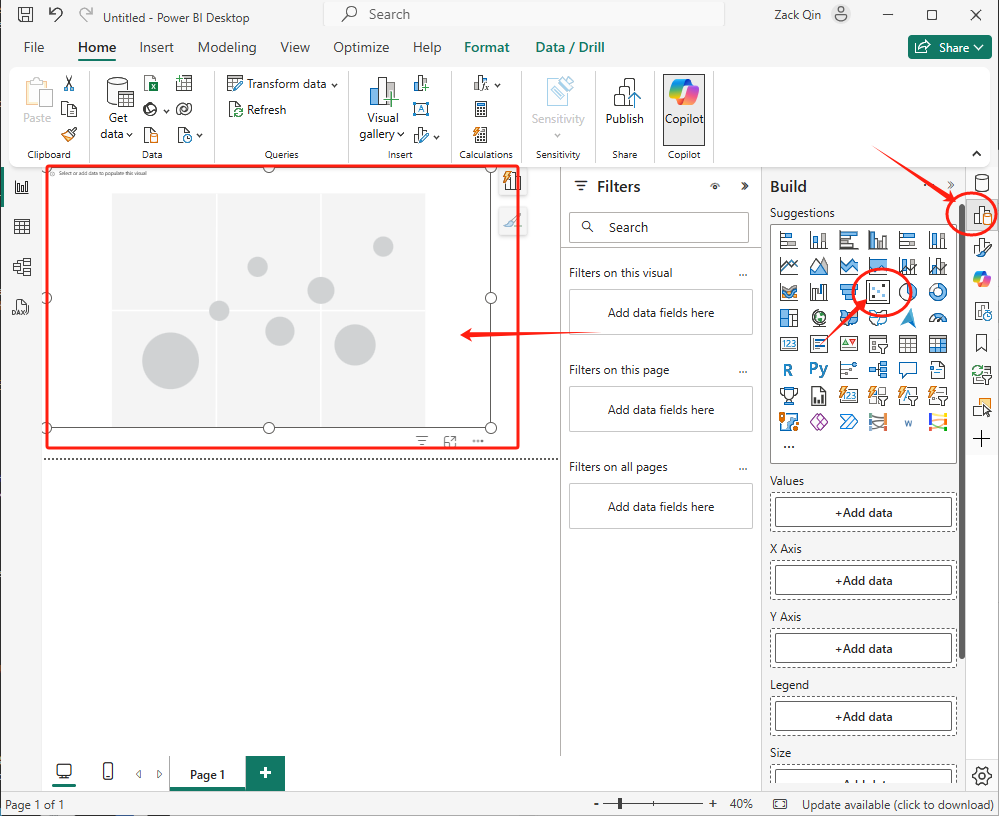Click the Refresh button
999x816 pixels.
click(257, 110)
